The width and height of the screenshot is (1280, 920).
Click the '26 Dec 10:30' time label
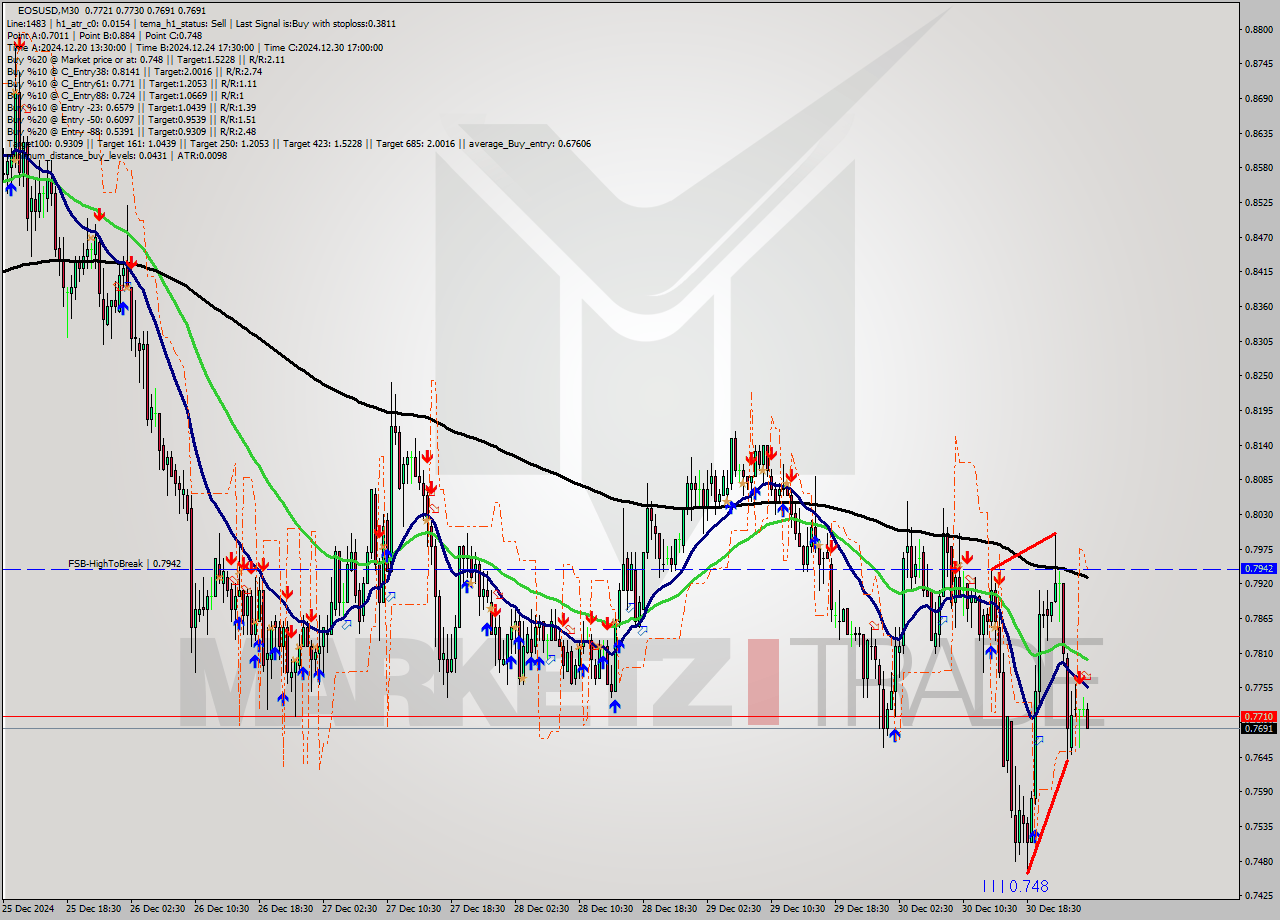click(222, 909)
